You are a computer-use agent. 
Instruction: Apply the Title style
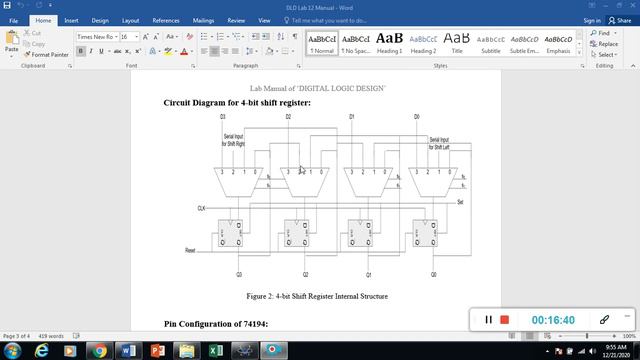pos(457,43)
